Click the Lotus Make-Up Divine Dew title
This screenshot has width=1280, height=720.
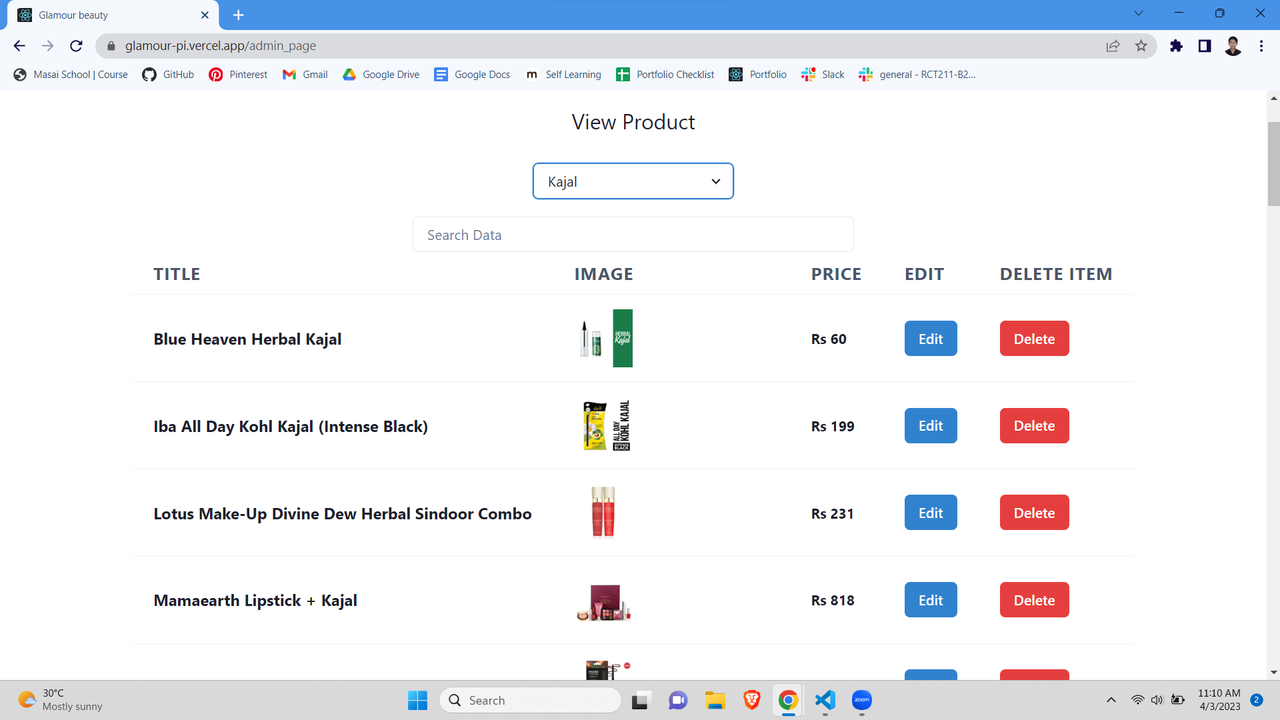coord(342,513)
